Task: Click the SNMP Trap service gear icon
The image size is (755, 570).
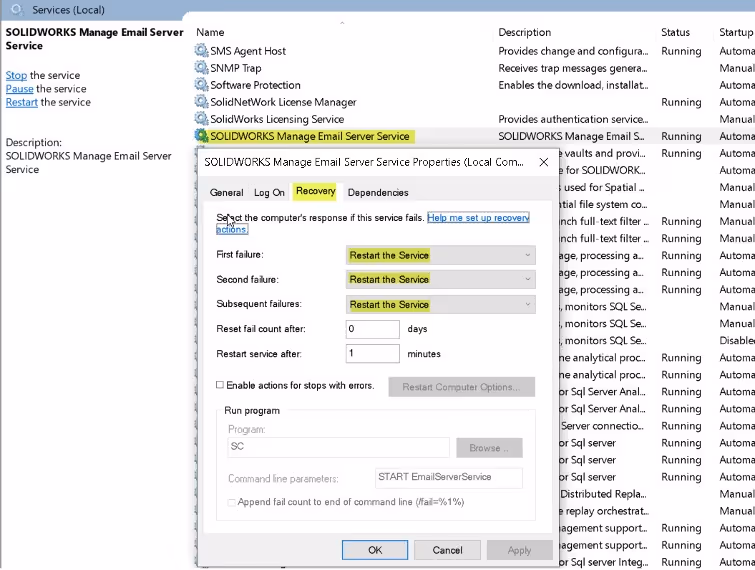Action: pyautogui.click(x=201, y=67)
